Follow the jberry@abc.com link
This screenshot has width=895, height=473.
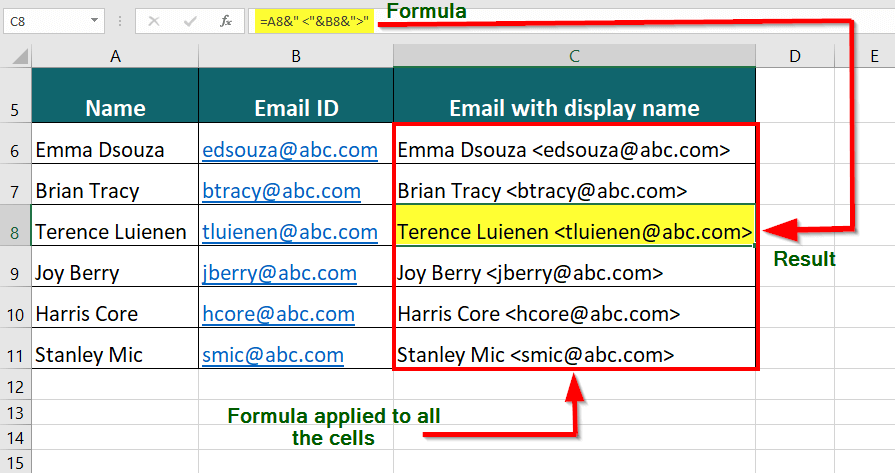click(279, 273)
